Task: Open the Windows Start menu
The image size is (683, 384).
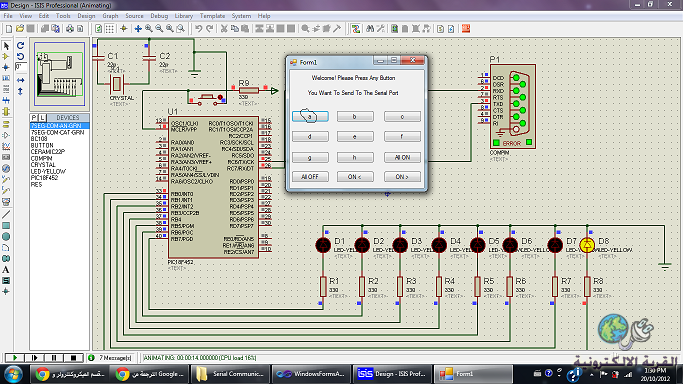Action: pyautogui.click(x=14, y=374)
